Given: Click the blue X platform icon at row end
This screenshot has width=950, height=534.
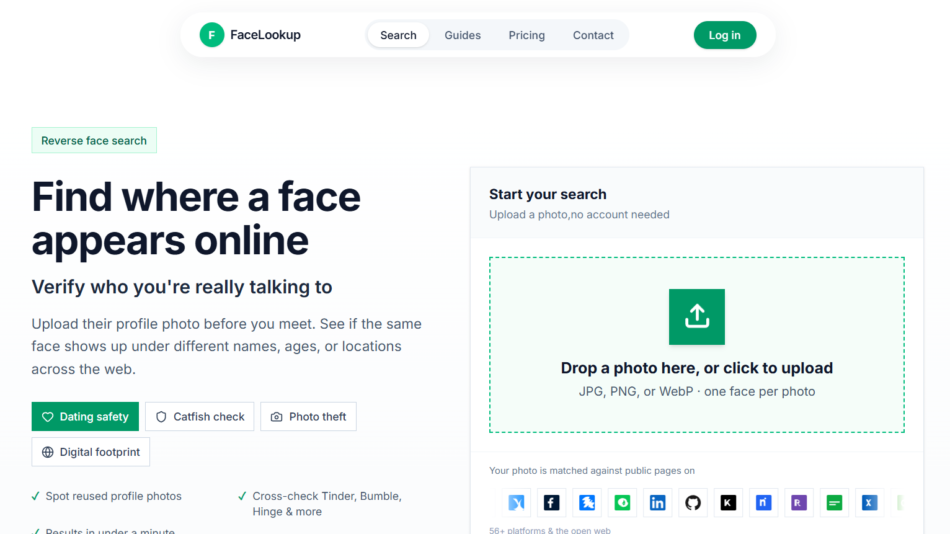Looking at the screenshot, I should point(869,502).
